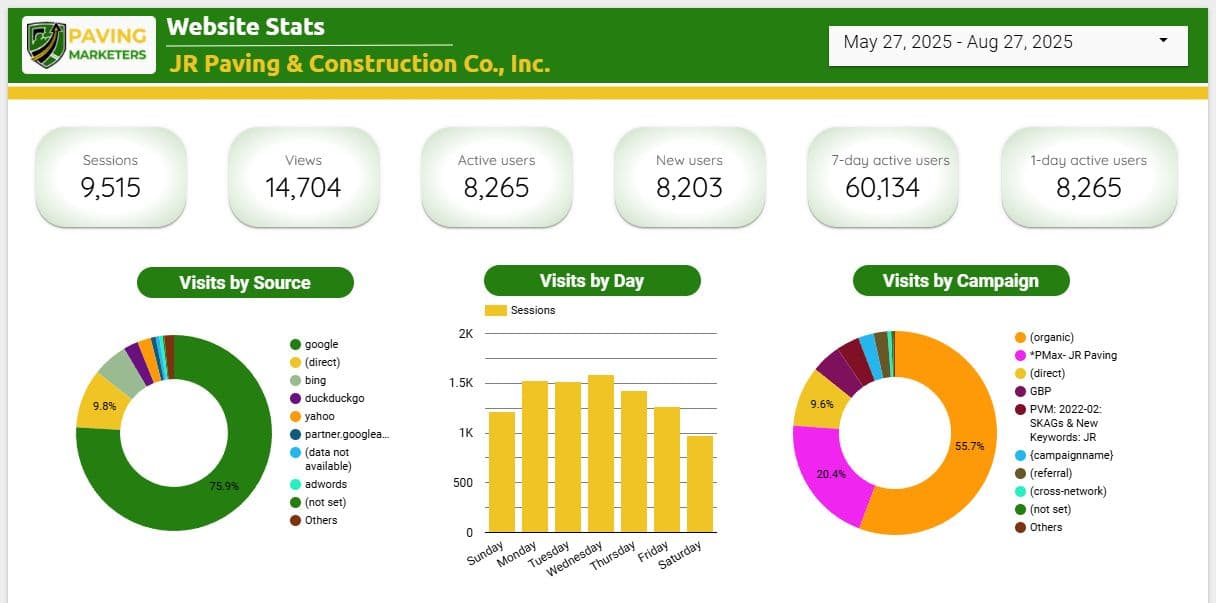This screenshot has width=1216, height=603.
Task: Click the Visits by Campaign heading
Action: [961, 281]
